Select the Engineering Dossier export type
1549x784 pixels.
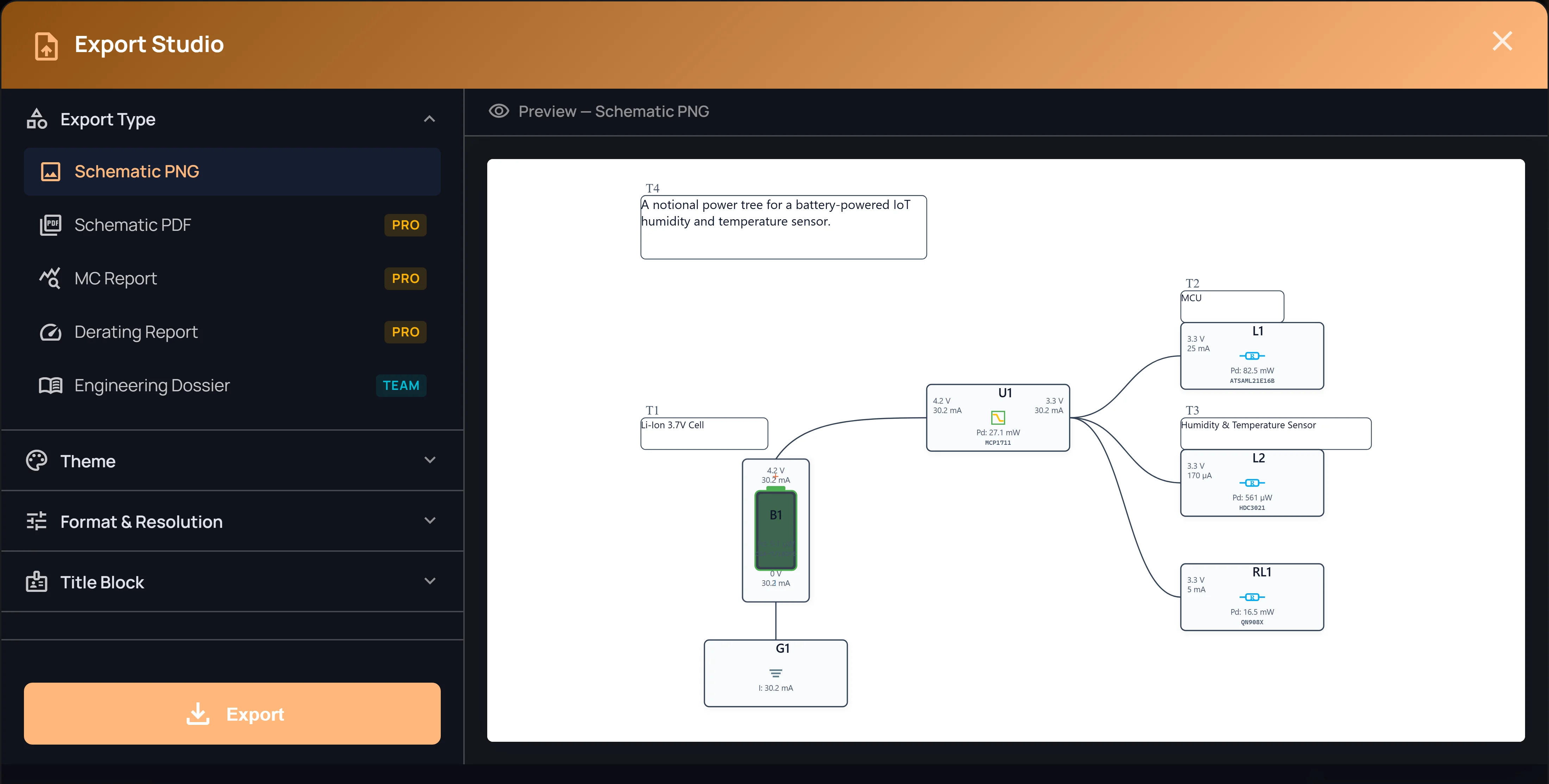coord(232,385)
